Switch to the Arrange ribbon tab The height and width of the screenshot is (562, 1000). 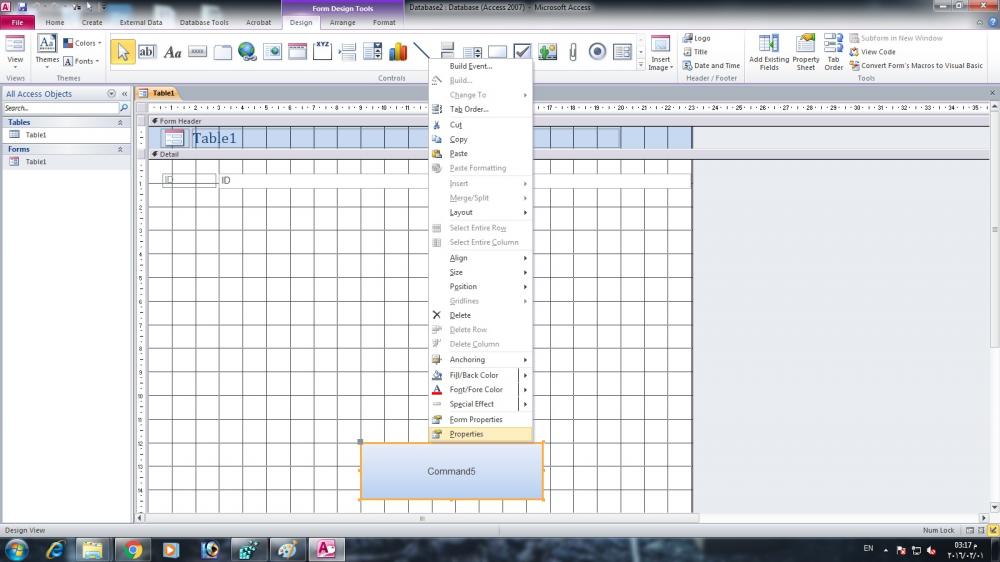(342, 22)
